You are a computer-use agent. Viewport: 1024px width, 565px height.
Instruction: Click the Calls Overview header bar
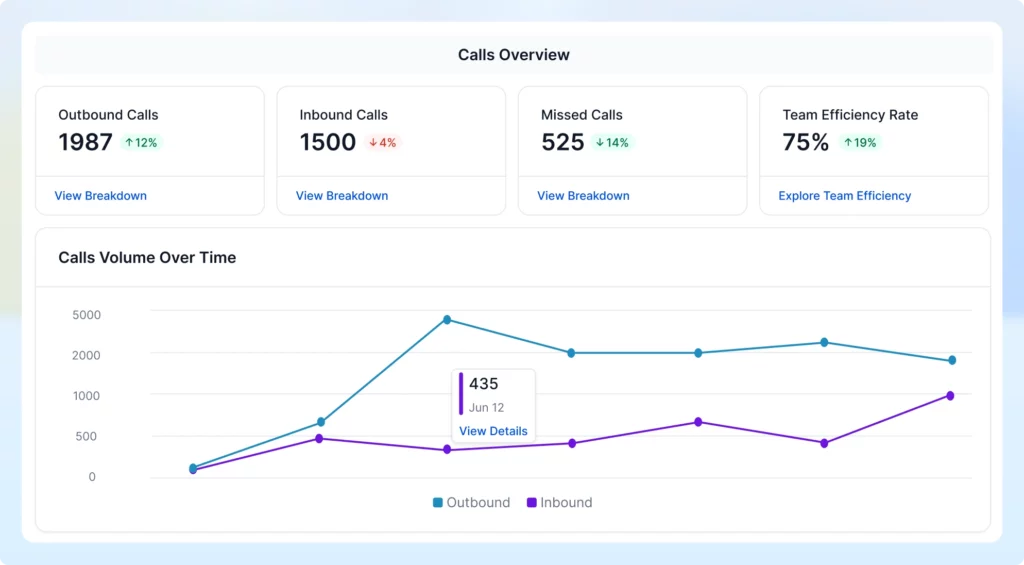point(514,55)
